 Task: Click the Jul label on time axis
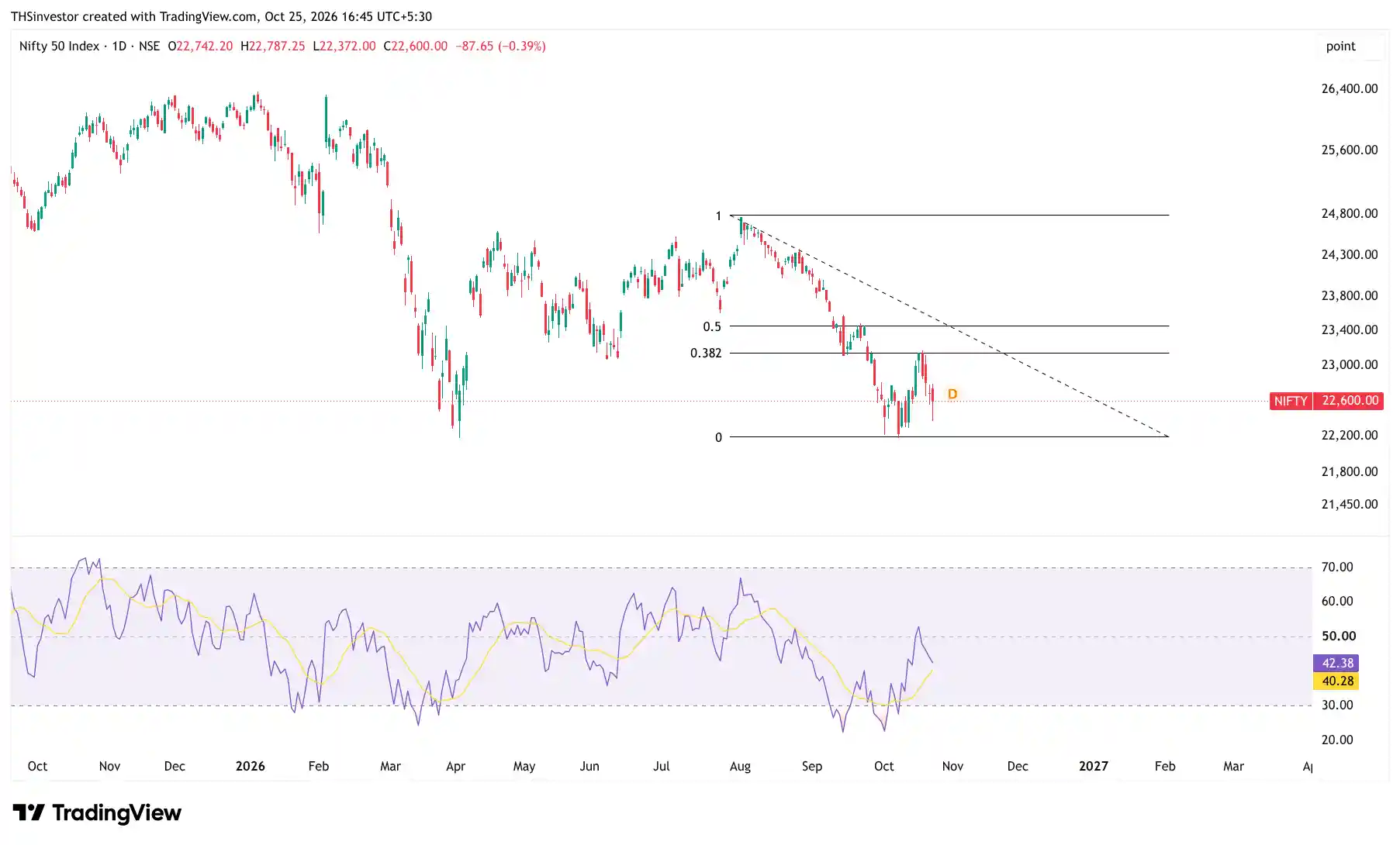(x=662, y=766)
